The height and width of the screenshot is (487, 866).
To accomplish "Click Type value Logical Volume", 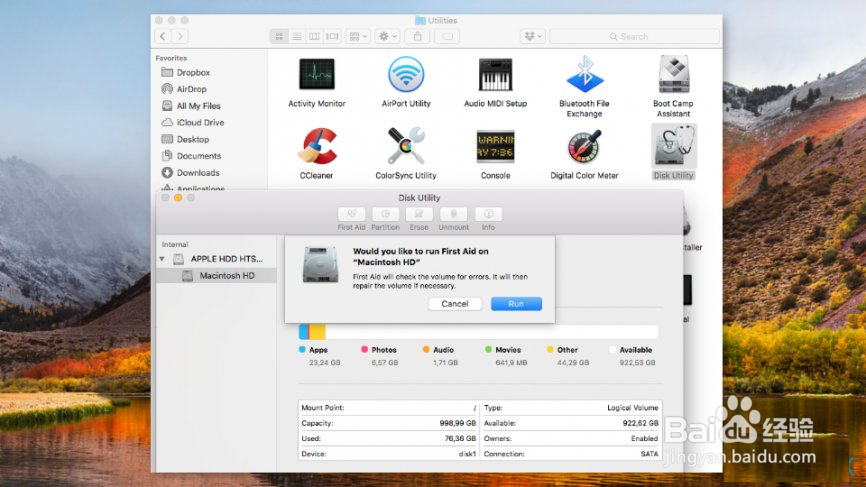I will [x=632, y=407].
